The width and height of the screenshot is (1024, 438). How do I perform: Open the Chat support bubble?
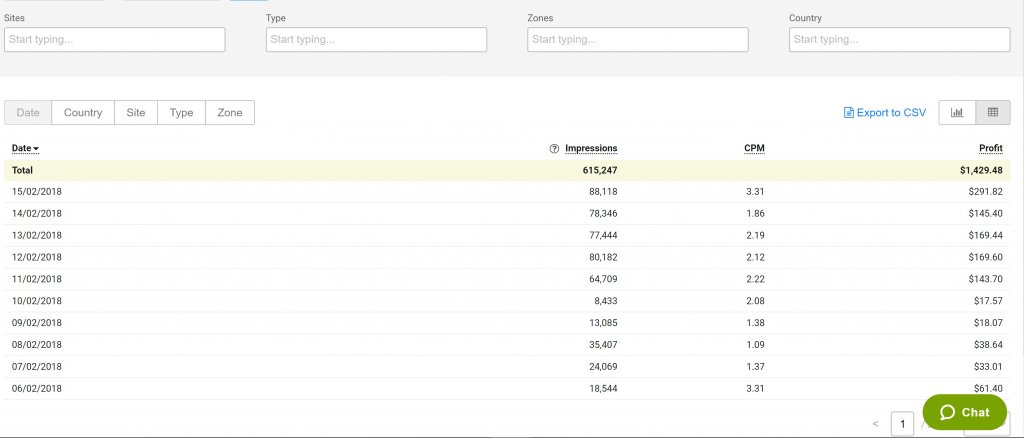click(964, 412)
